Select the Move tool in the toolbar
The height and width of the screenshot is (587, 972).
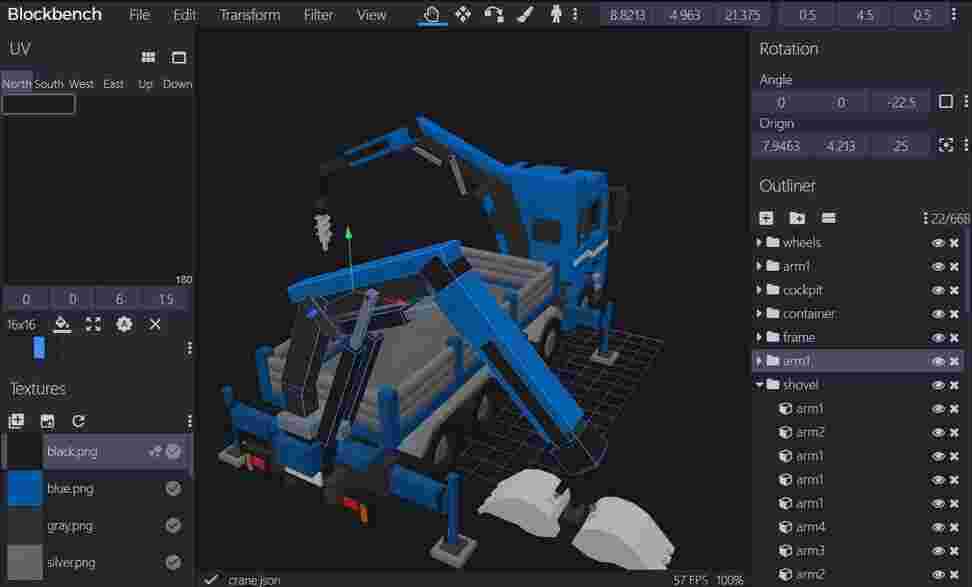(x=463, y=14)
